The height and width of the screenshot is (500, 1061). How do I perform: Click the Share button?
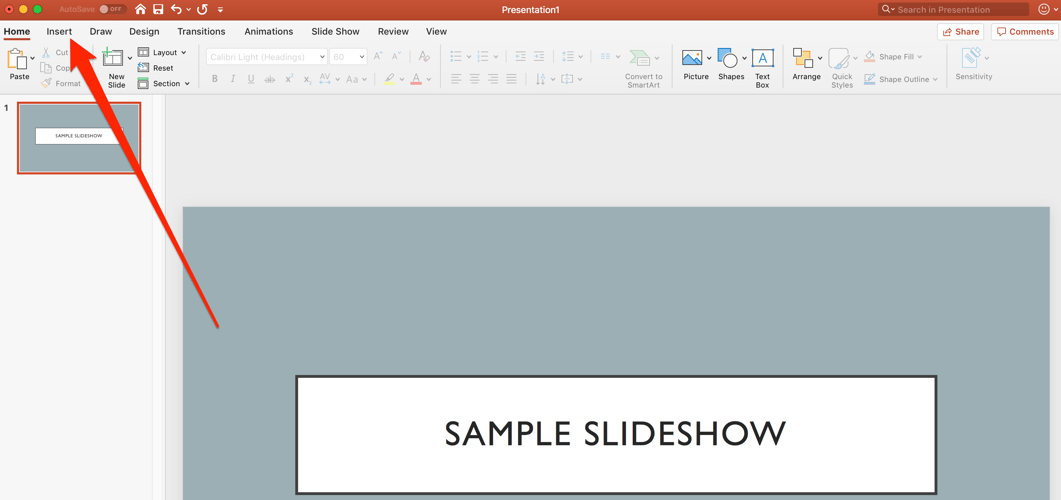(961, 32)
